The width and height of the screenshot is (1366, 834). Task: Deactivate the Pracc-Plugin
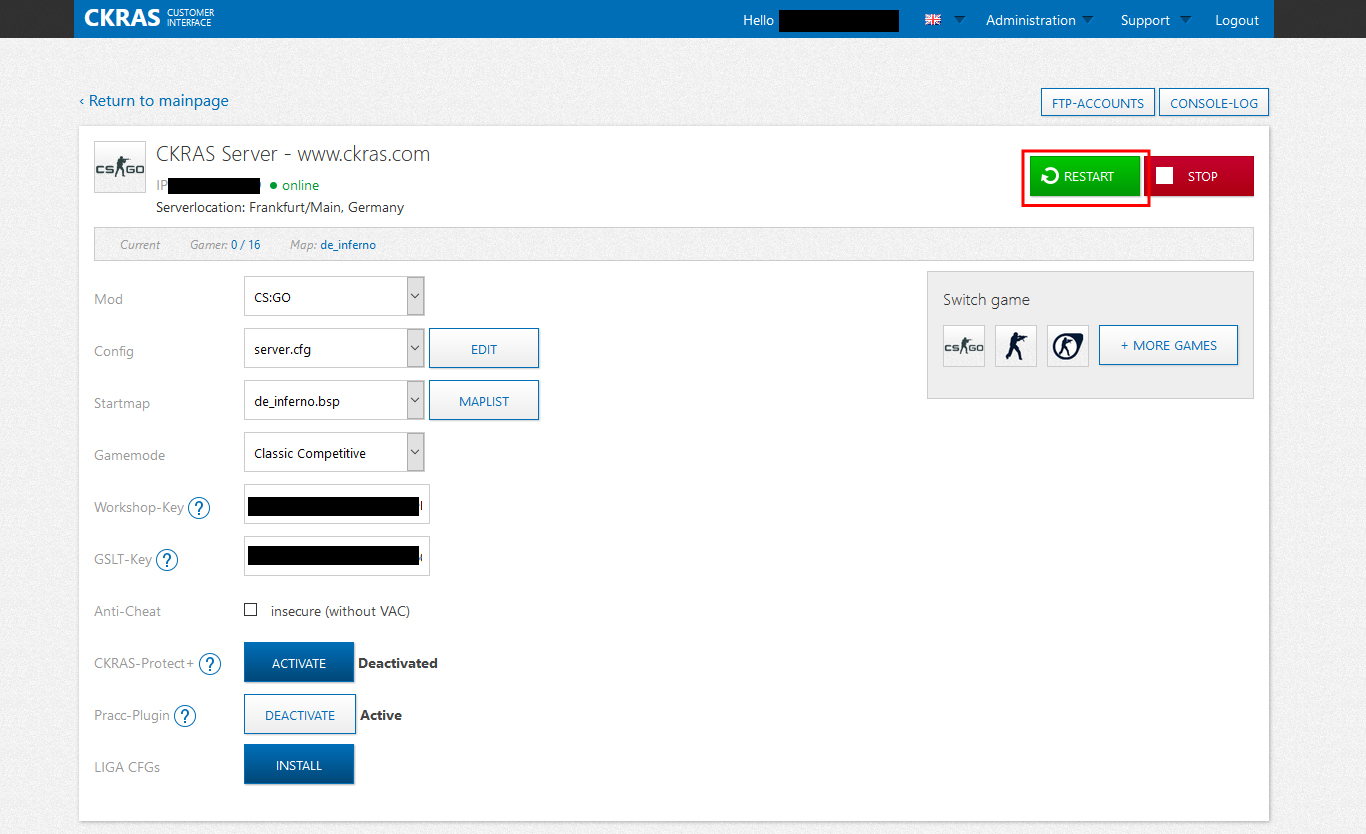tap(300, 715)
